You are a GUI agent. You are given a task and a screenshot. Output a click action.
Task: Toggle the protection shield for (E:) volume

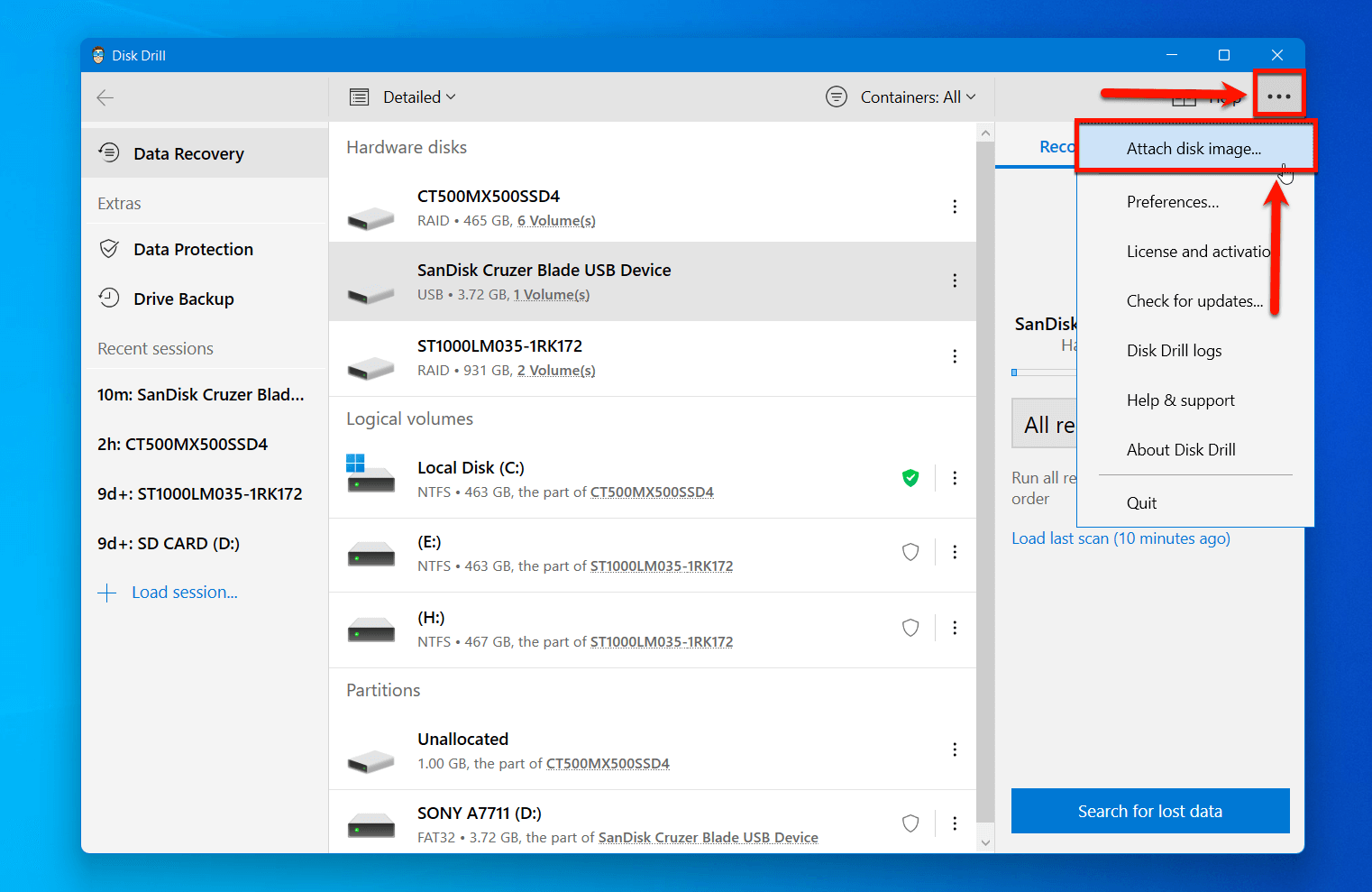tap(910, 552)
